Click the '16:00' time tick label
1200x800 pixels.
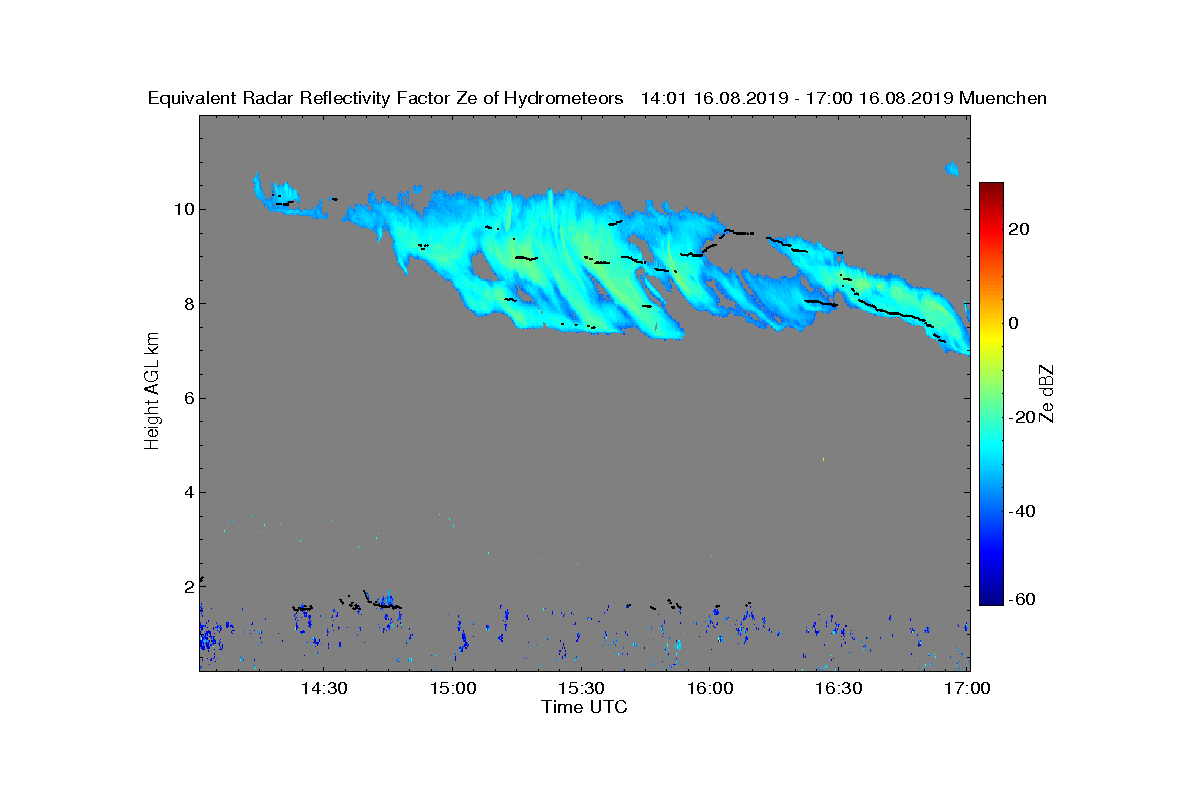709,689
